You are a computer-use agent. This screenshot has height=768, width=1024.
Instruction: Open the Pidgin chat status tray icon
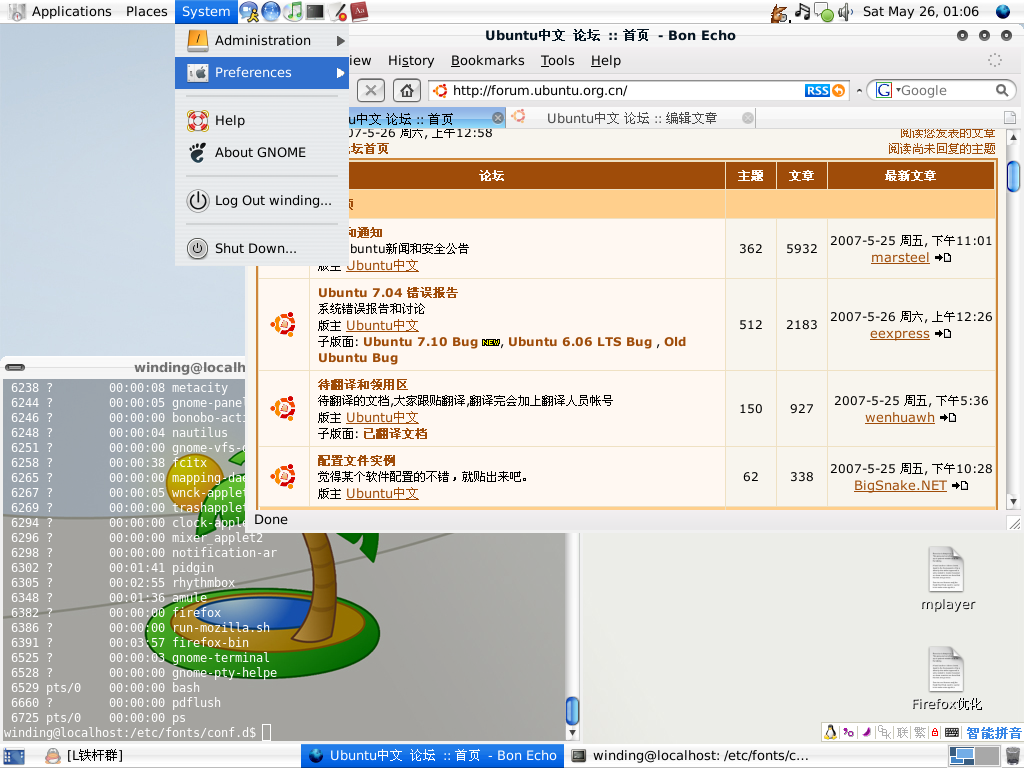click(x=825, y=12)
